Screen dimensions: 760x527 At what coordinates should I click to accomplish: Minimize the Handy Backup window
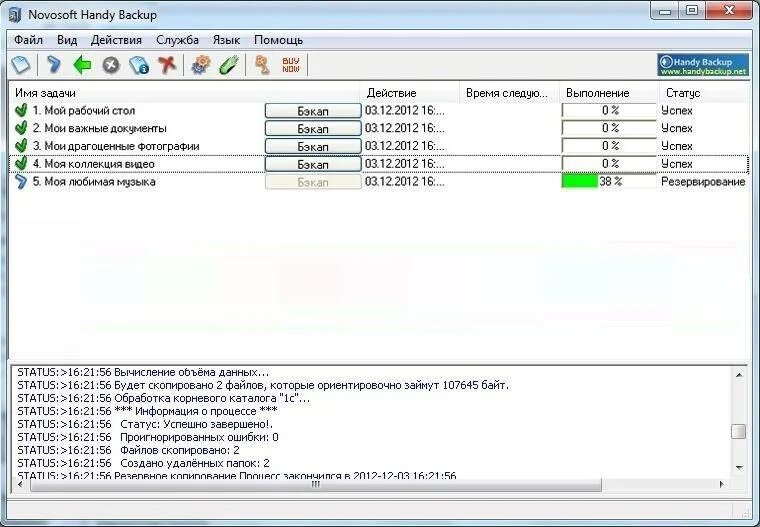(x=665, y=10)
